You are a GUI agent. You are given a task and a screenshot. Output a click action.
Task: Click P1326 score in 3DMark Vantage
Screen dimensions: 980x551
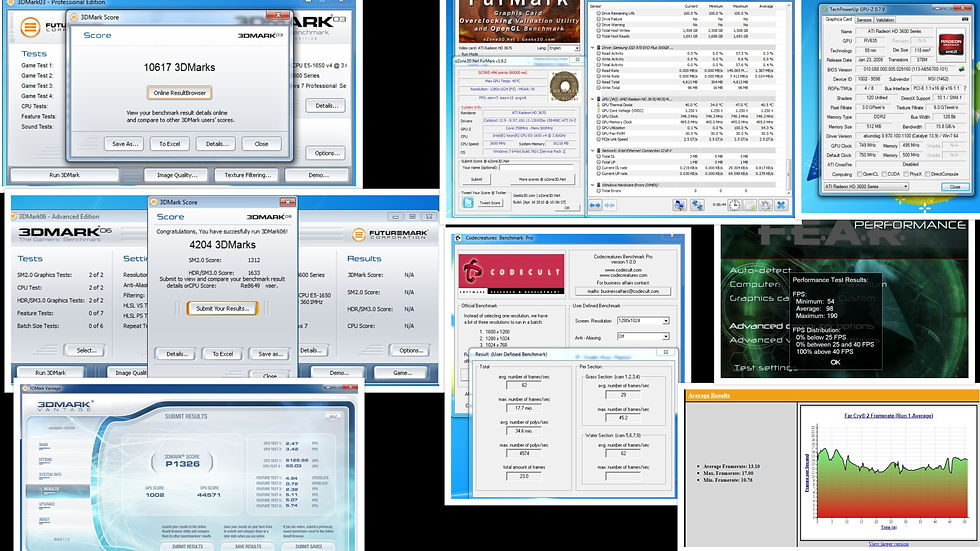(182, 464)
